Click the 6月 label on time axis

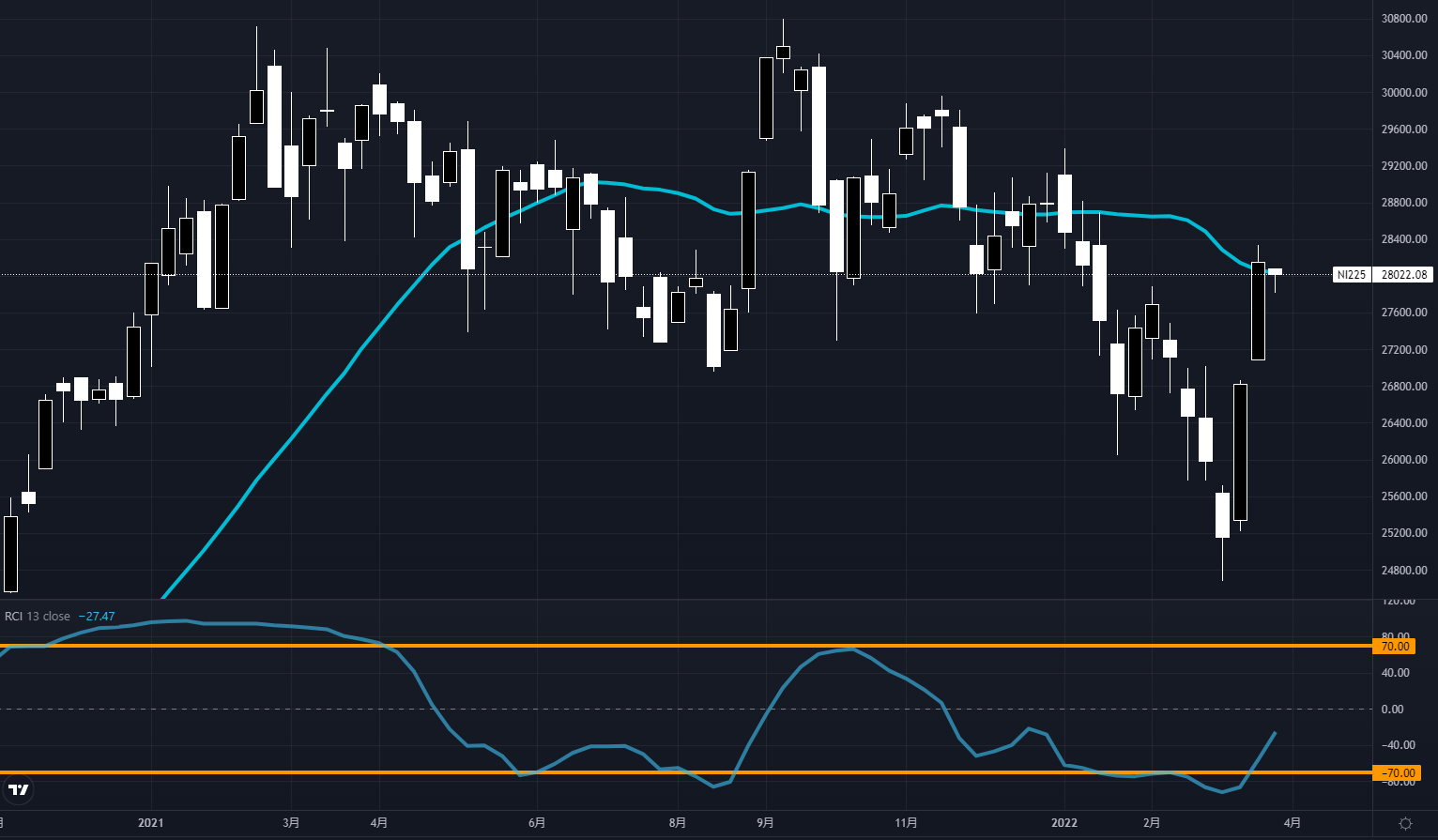(x=537, y=823)
